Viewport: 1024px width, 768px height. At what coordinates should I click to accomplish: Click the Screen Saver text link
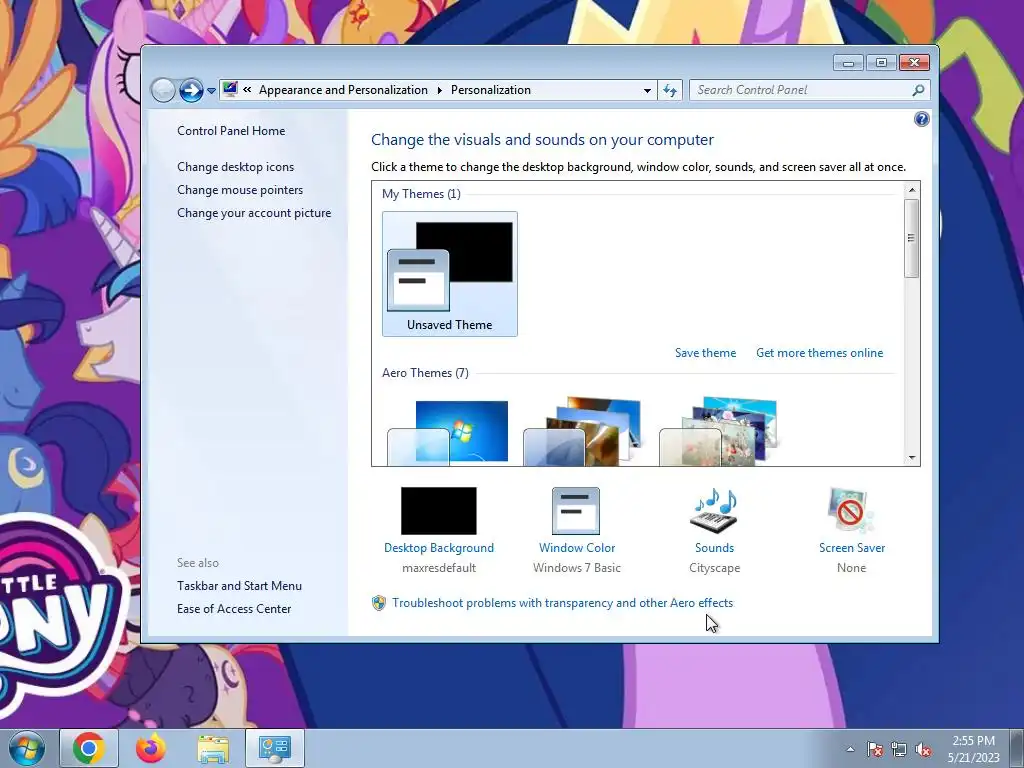coord(852,548)
